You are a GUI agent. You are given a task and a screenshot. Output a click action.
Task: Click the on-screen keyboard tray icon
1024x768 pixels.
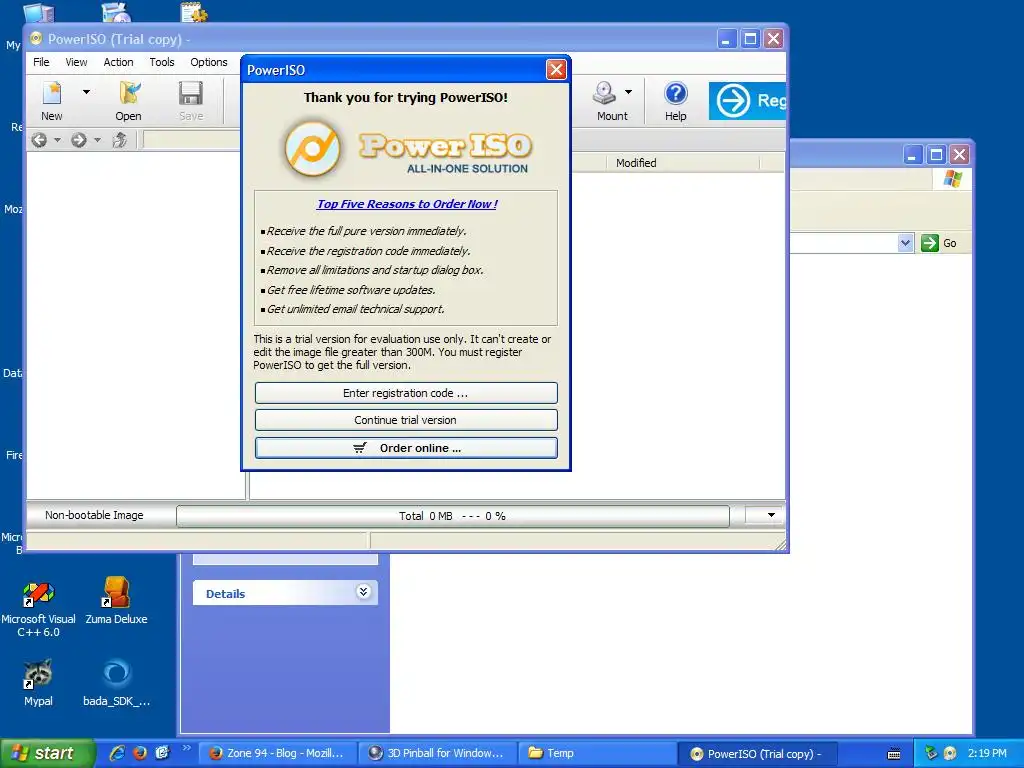[x=894, y=754]
